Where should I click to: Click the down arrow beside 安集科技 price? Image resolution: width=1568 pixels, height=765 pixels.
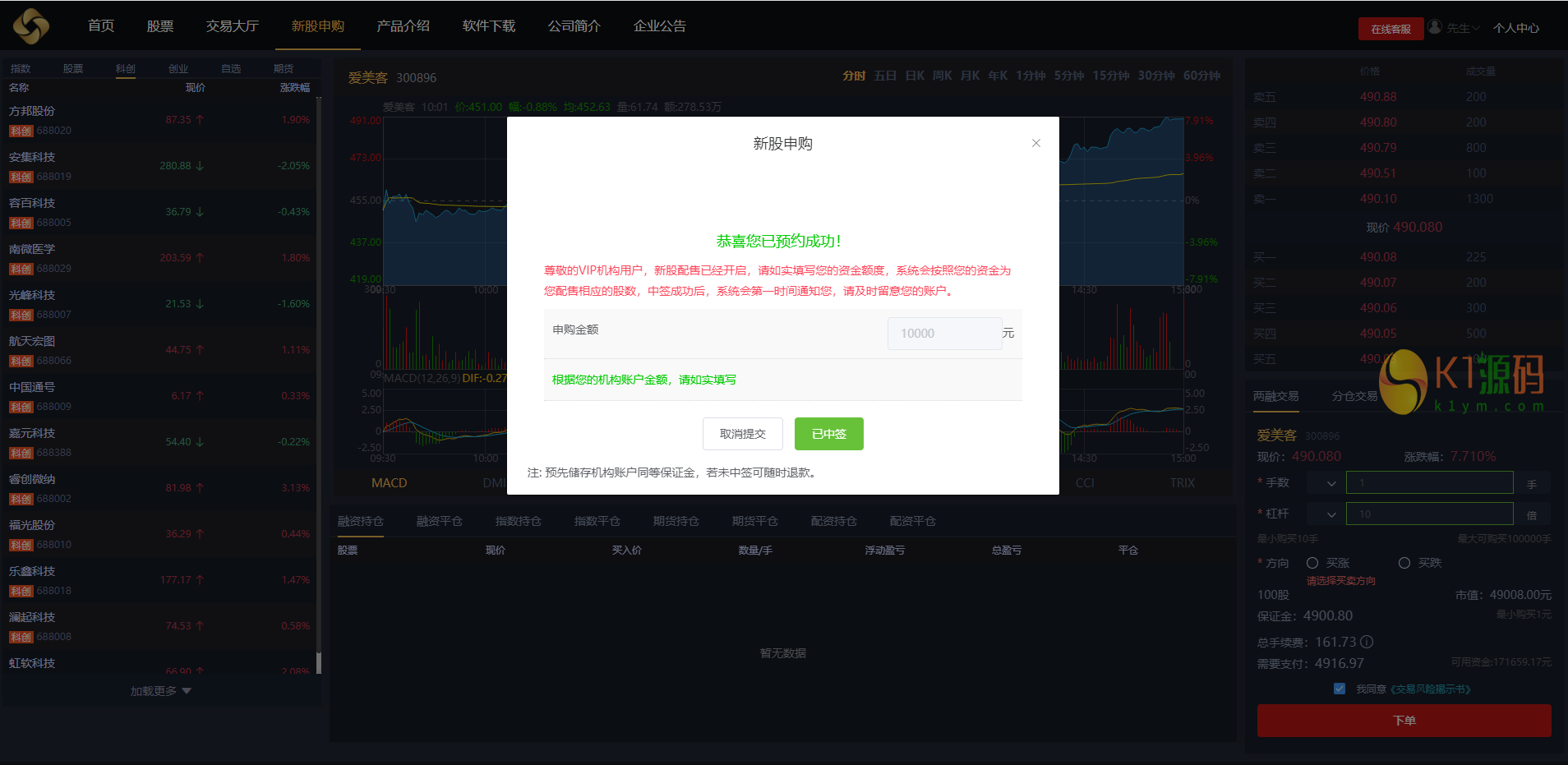click(200, 166)
